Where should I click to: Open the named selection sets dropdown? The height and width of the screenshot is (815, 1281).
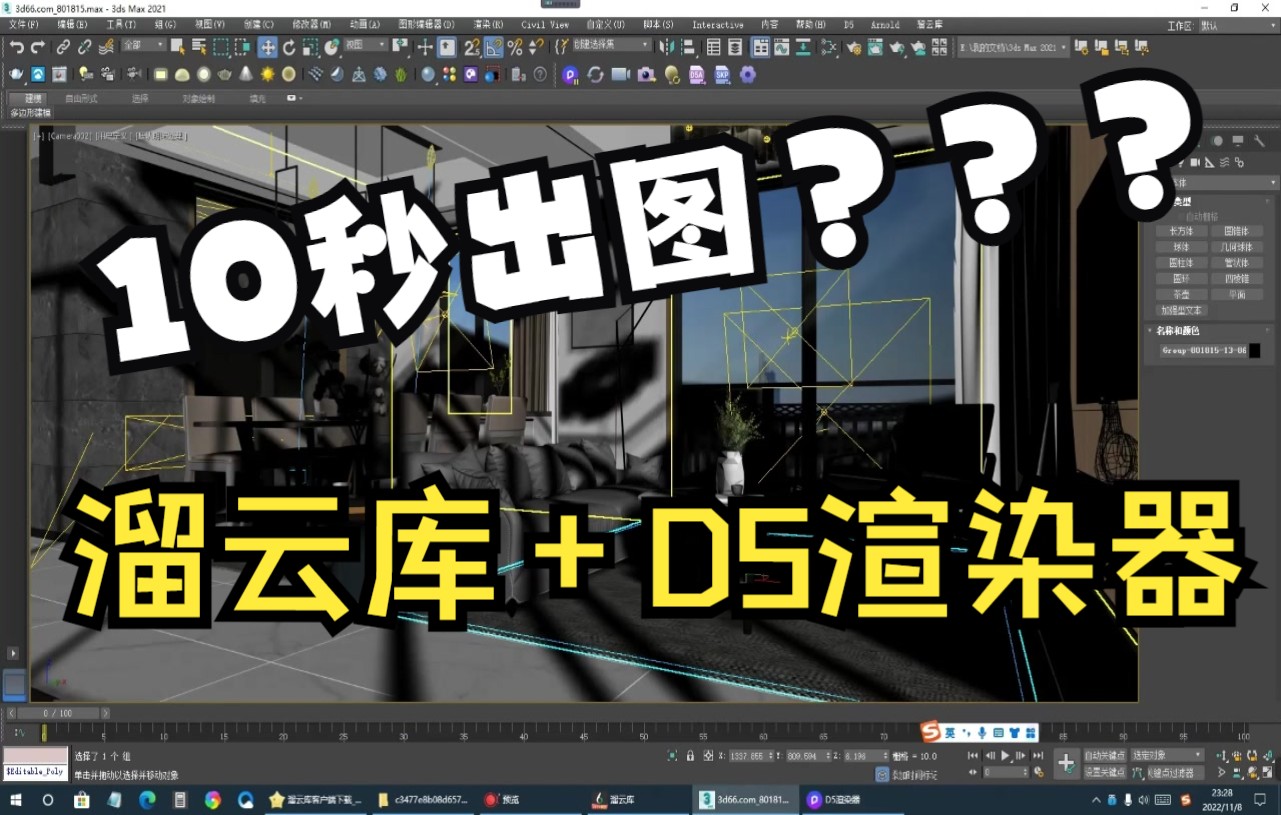(610, 45)
